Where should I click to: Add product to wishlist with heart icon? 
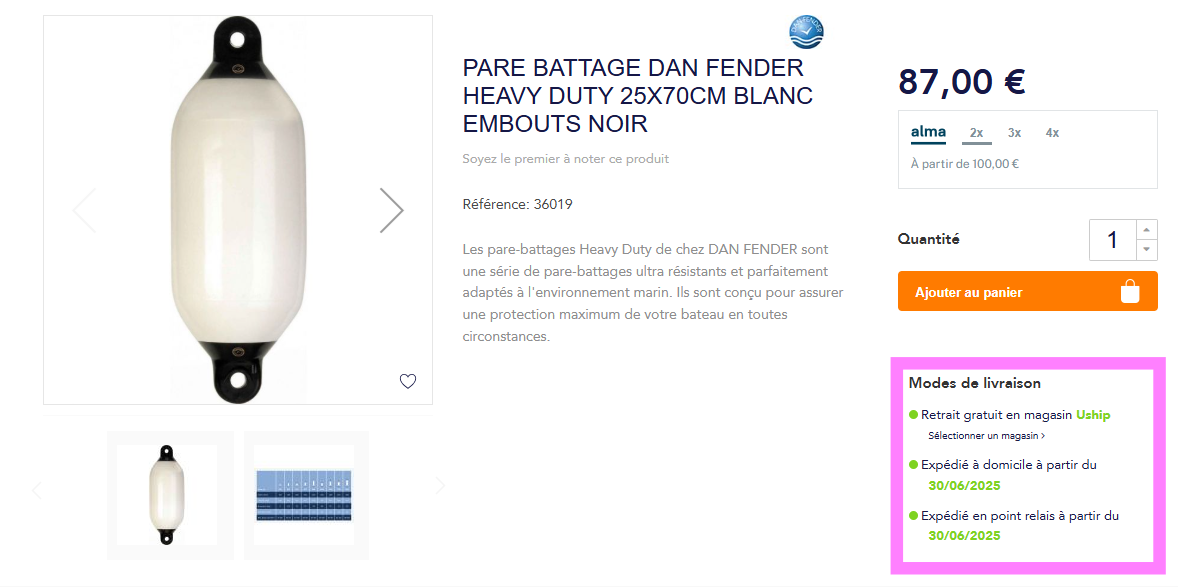click(x=407, y=381)
